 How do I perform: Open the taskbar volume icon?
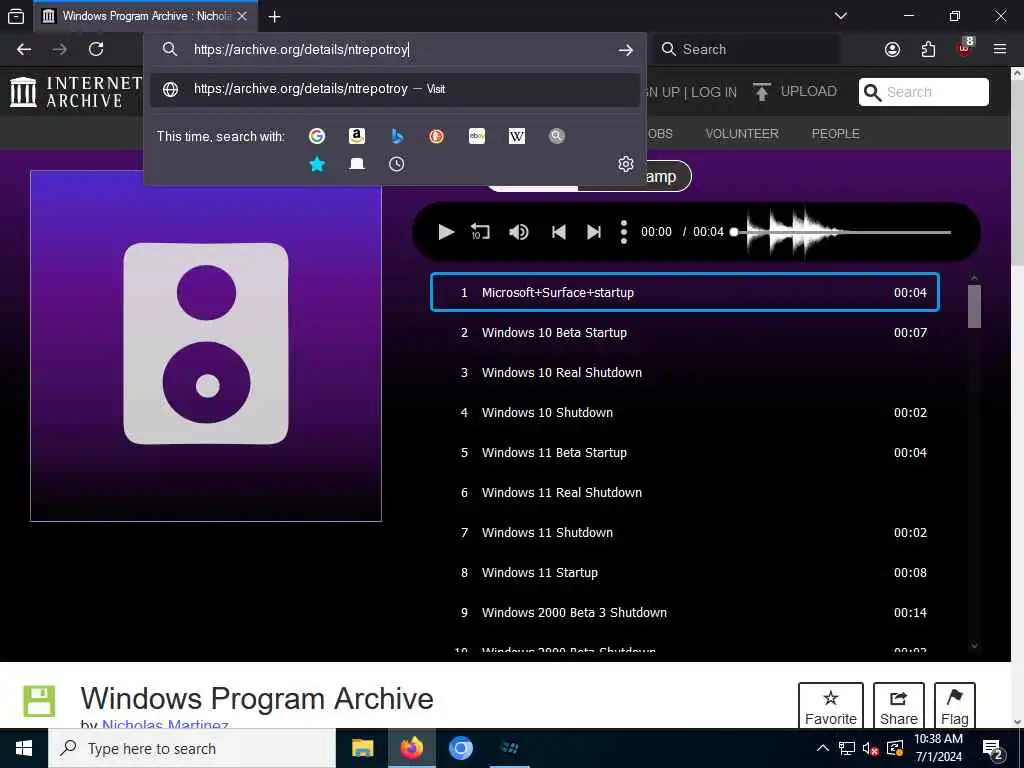[870, 748]
